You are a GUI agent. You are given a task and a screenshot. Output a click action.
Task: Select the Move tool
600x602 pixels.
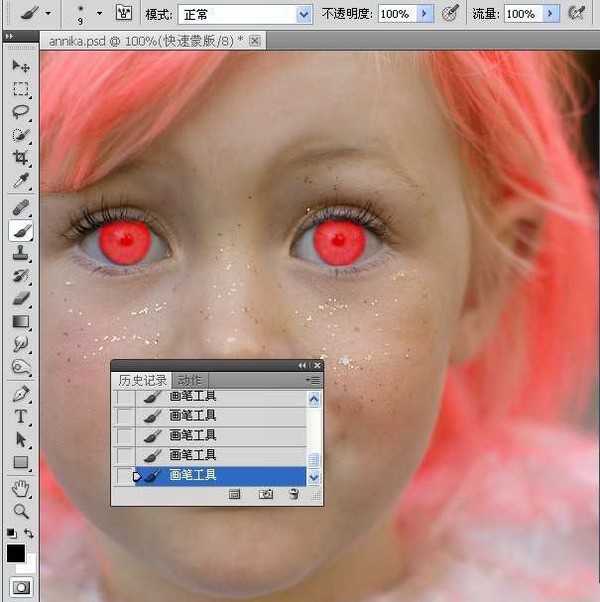[x=20, y=66]
